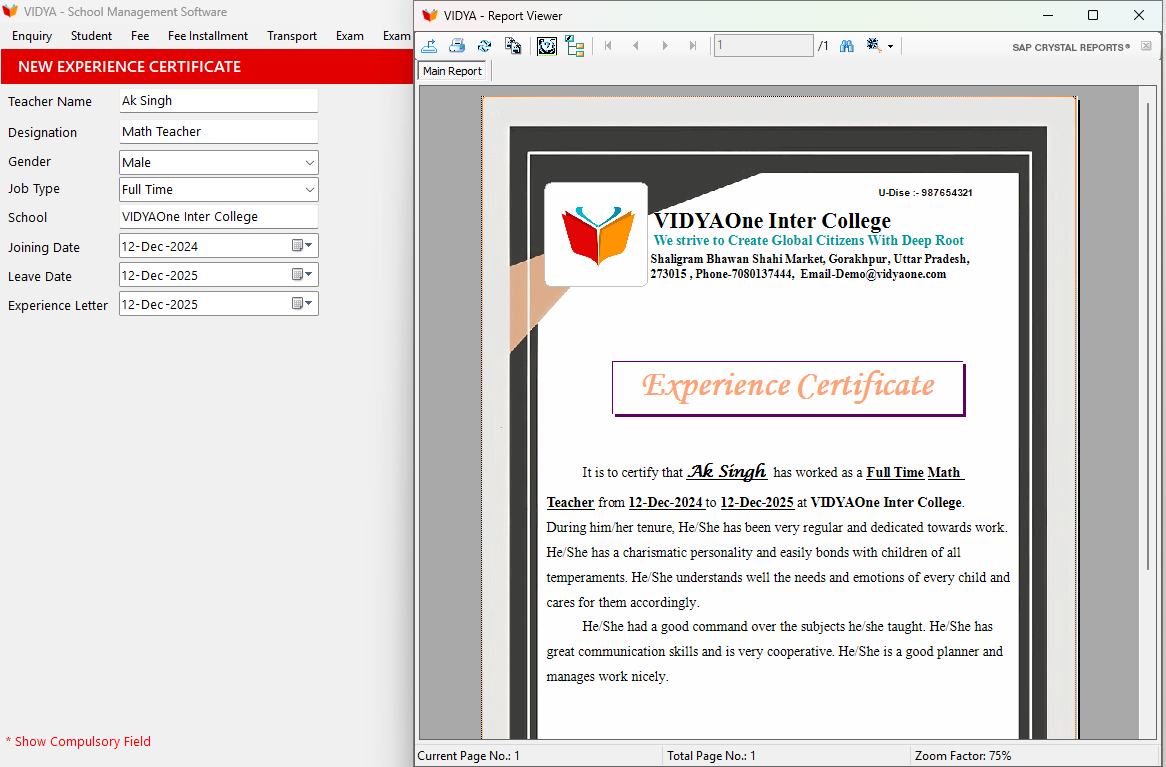This screenshot has height=767, width=1166.
Task: Click the Export Report icon in Report Viewer
Action: (429, 46)
